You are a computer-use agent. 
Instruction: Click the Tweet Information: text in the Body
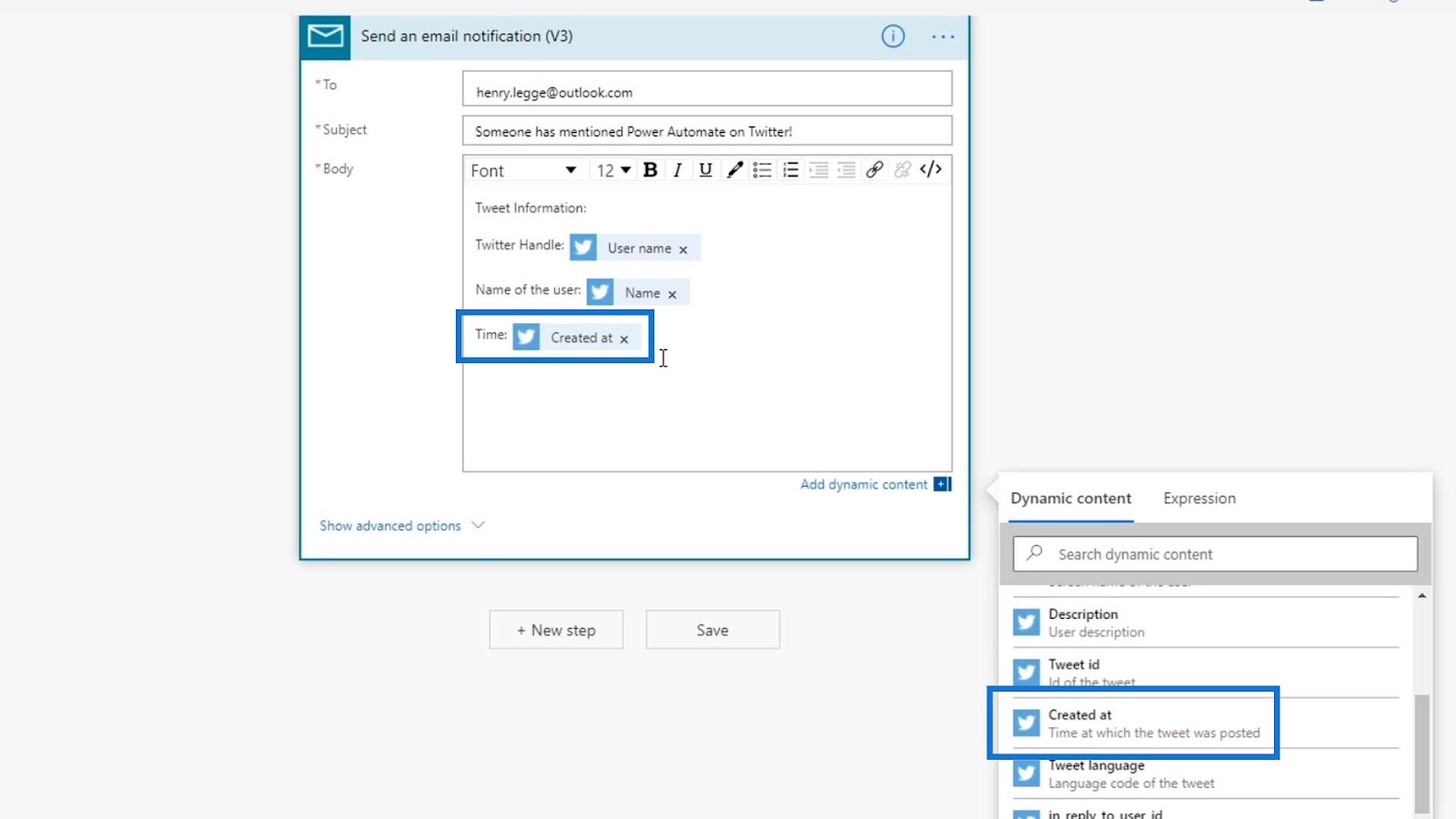[x=531, y=207]
